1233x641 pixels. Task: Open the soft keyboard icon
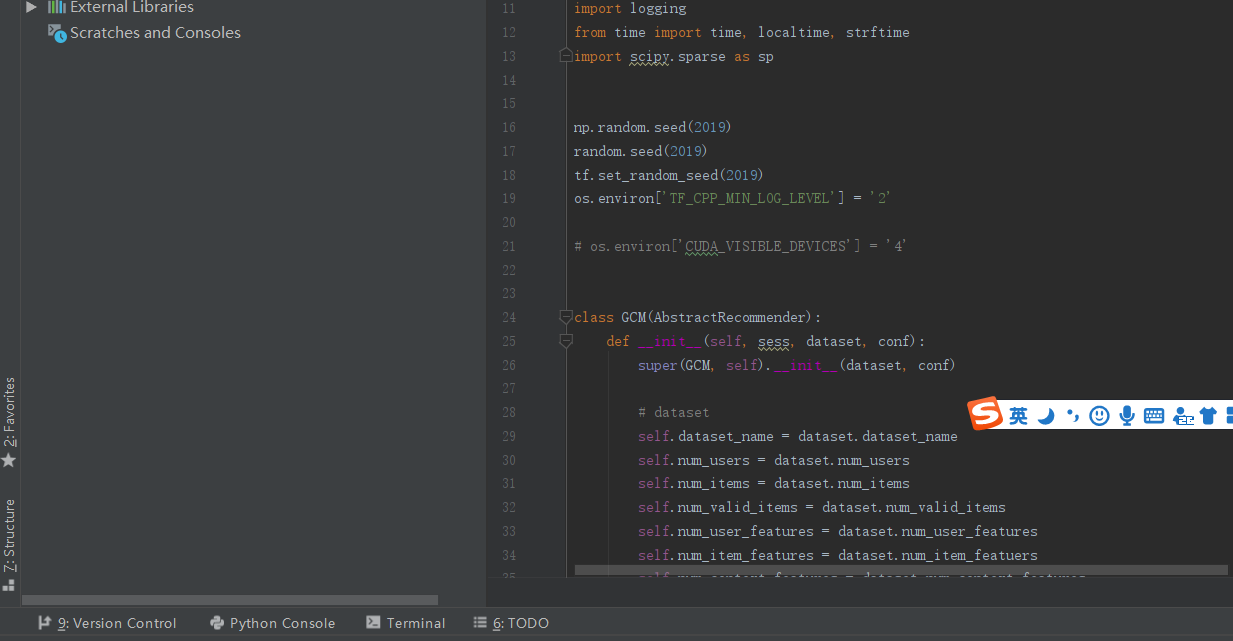coord(1154,416)
